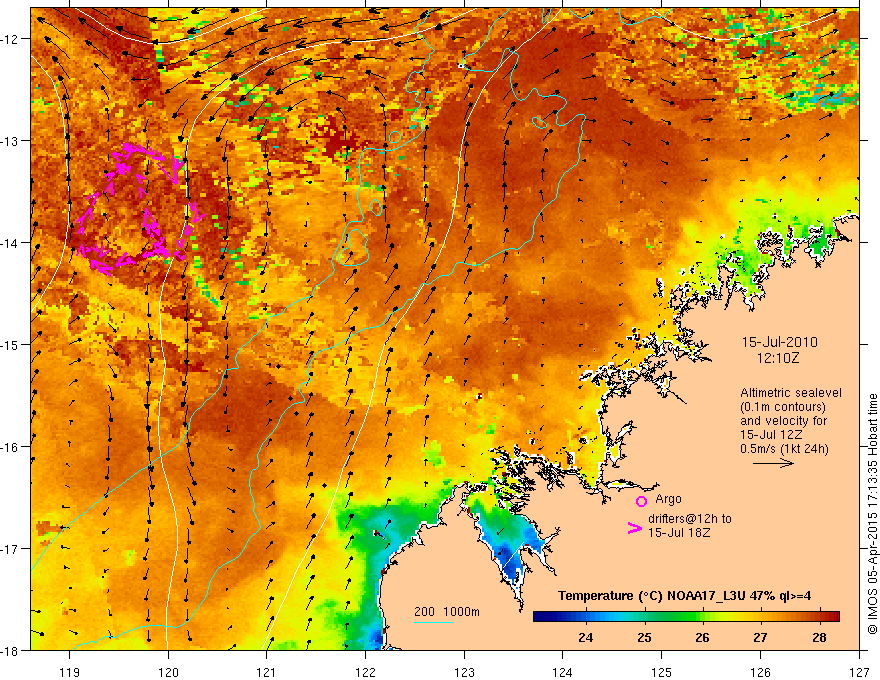880x680 pixels.
Task: Click longitude axis label 122
Action: coord(365,672)
